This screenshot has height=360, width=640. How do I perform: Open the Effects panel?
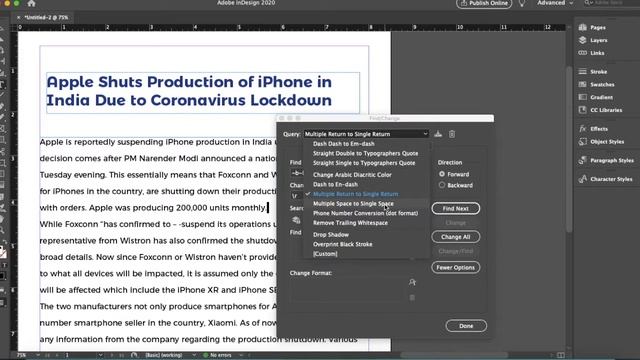(x=593, y=129)
